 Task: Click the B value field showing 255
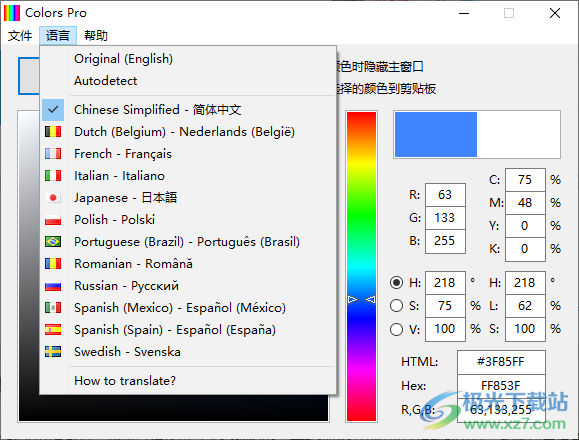(445, 241)
